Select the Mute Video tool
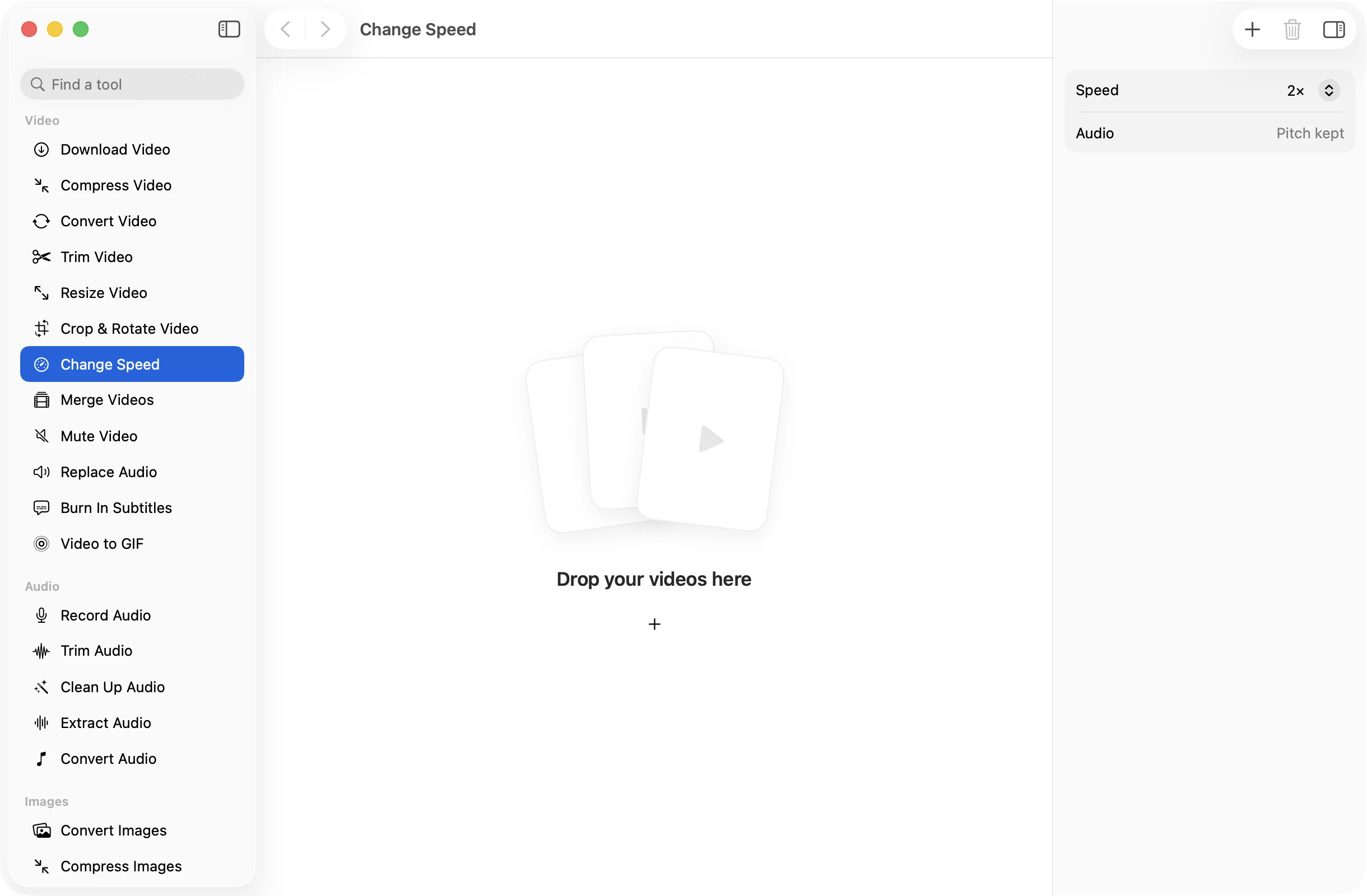1367x896 pixels. point(132,436)
